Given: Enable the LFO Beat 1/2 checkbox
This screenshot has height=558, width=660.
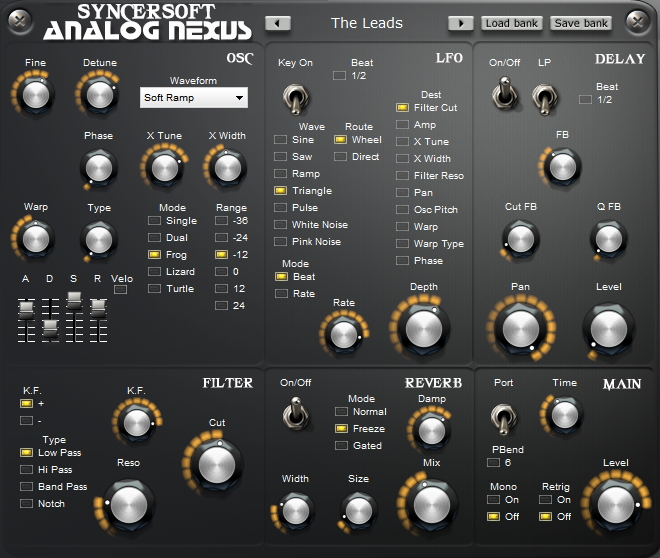Looking at the screenshot, I should tap(340, 76).
